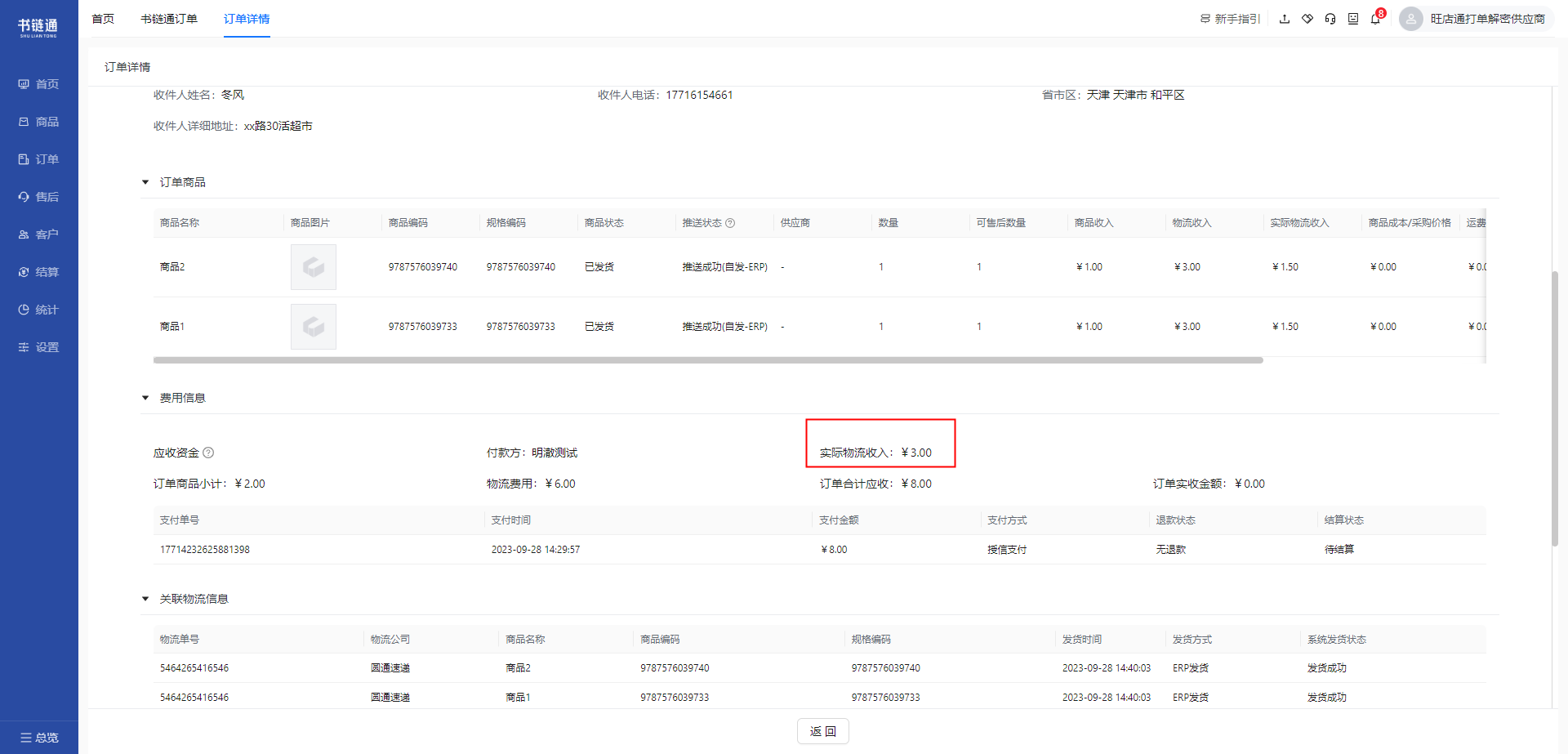Click product code 9787576039733 in 商品1 row
The height and width of the screenshot is (754, 1568).
pos(423,327)
